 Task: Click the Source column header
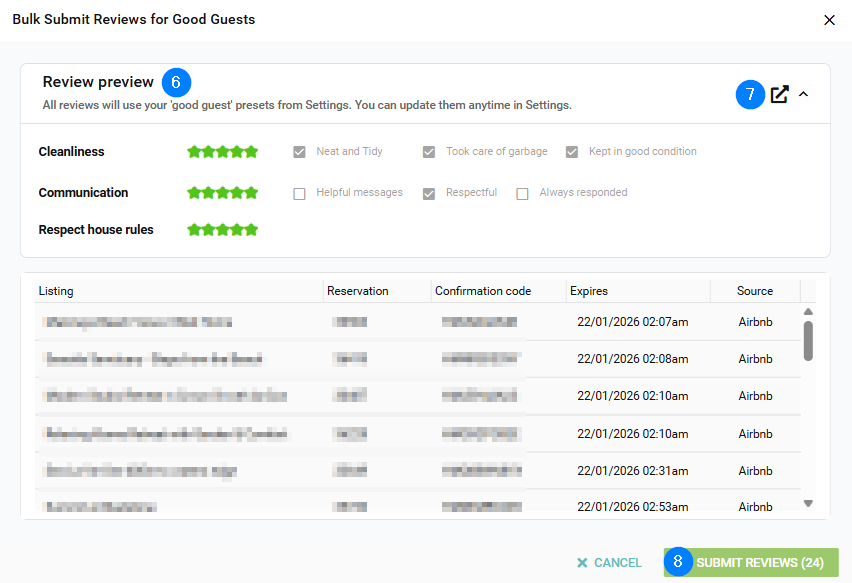[755, 291]
